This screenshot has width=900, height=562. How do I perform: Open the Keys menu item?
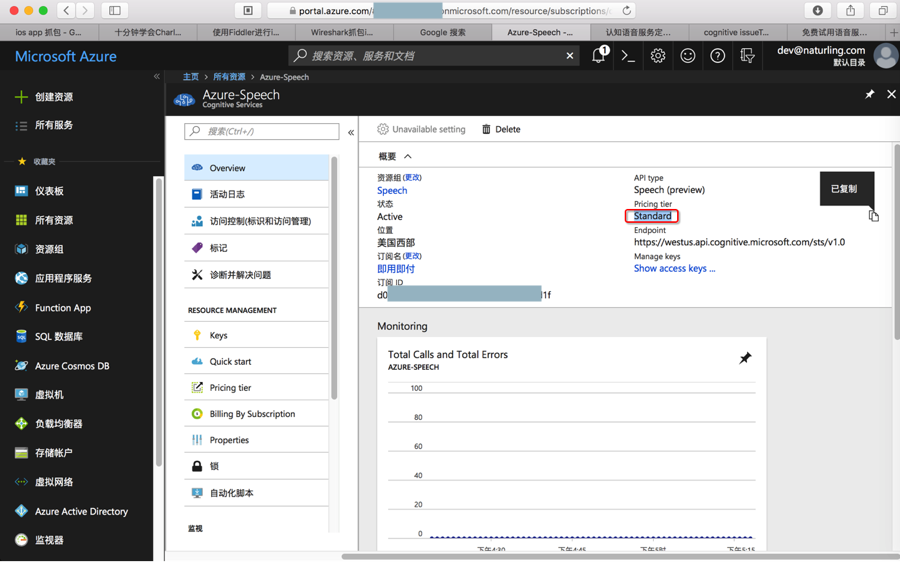pyautogui.click(x=219, y=335)
